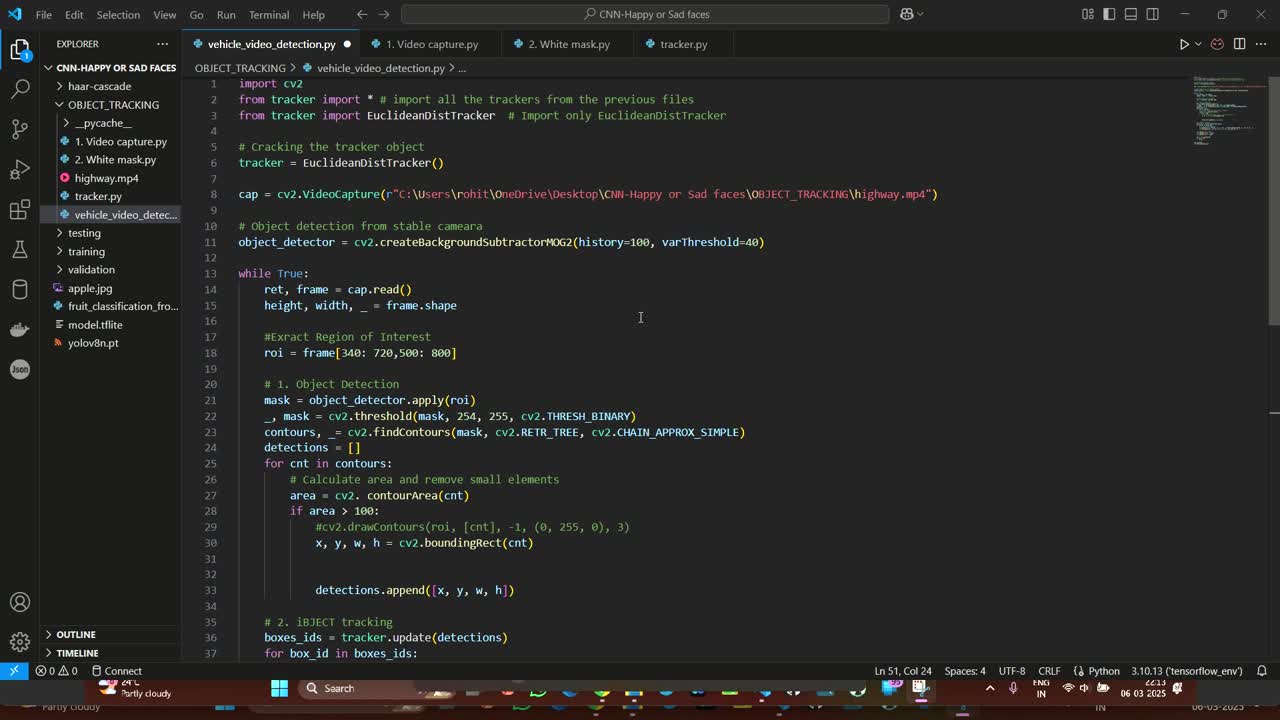
Task: Expand the testing folder
Action: coord(84,233)
